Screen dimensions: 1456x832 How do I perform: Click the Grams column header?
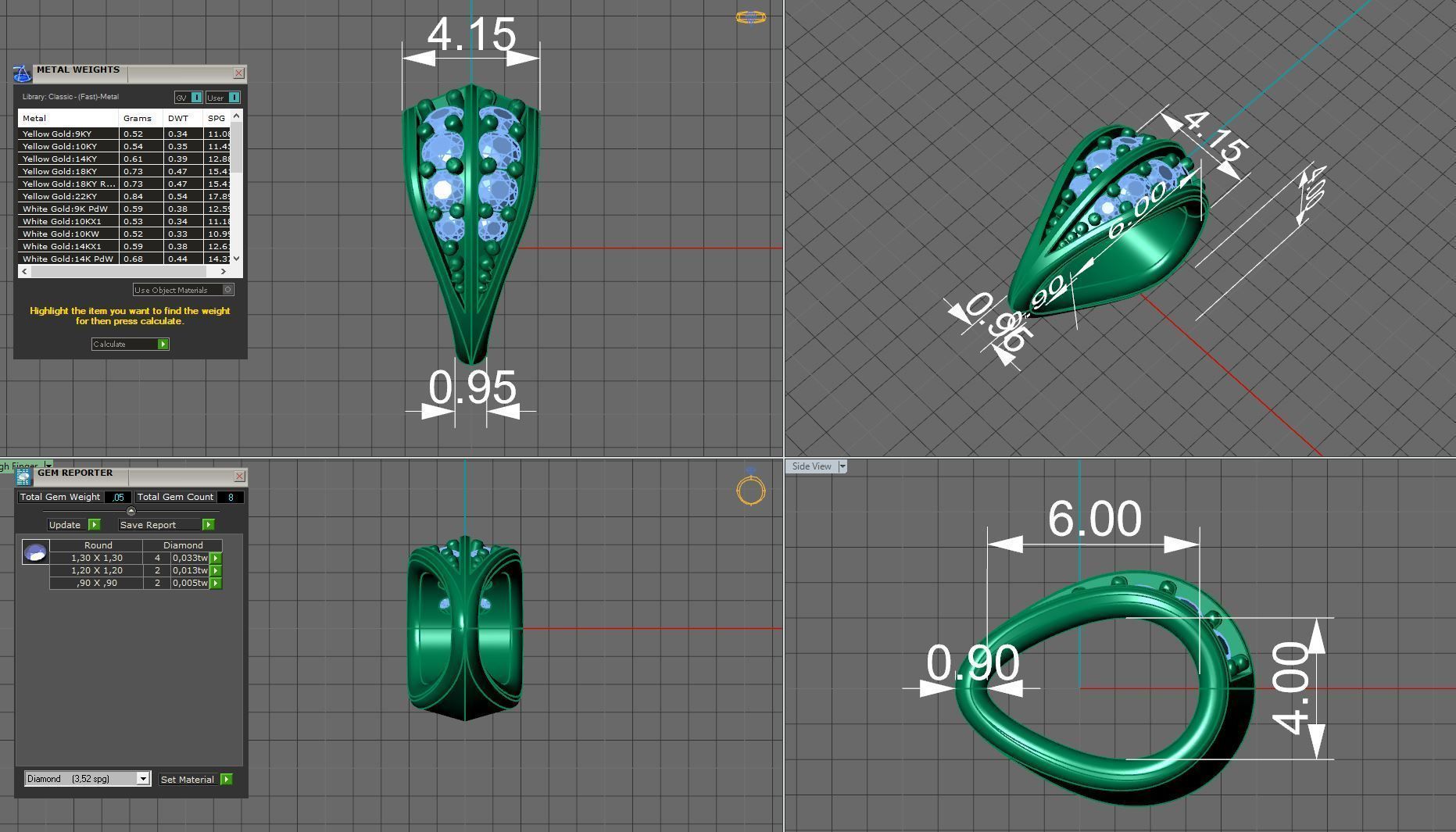pyautogui.click(x=141, y=118)
